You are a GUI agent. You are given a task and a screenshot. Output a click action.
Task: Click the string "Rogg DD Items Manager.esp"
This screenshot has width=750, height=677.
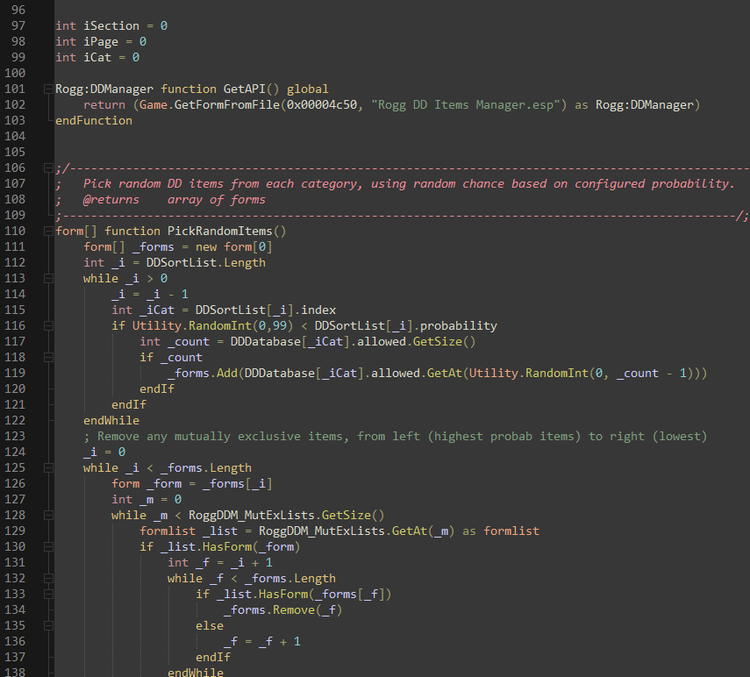(x=465, y=105)
